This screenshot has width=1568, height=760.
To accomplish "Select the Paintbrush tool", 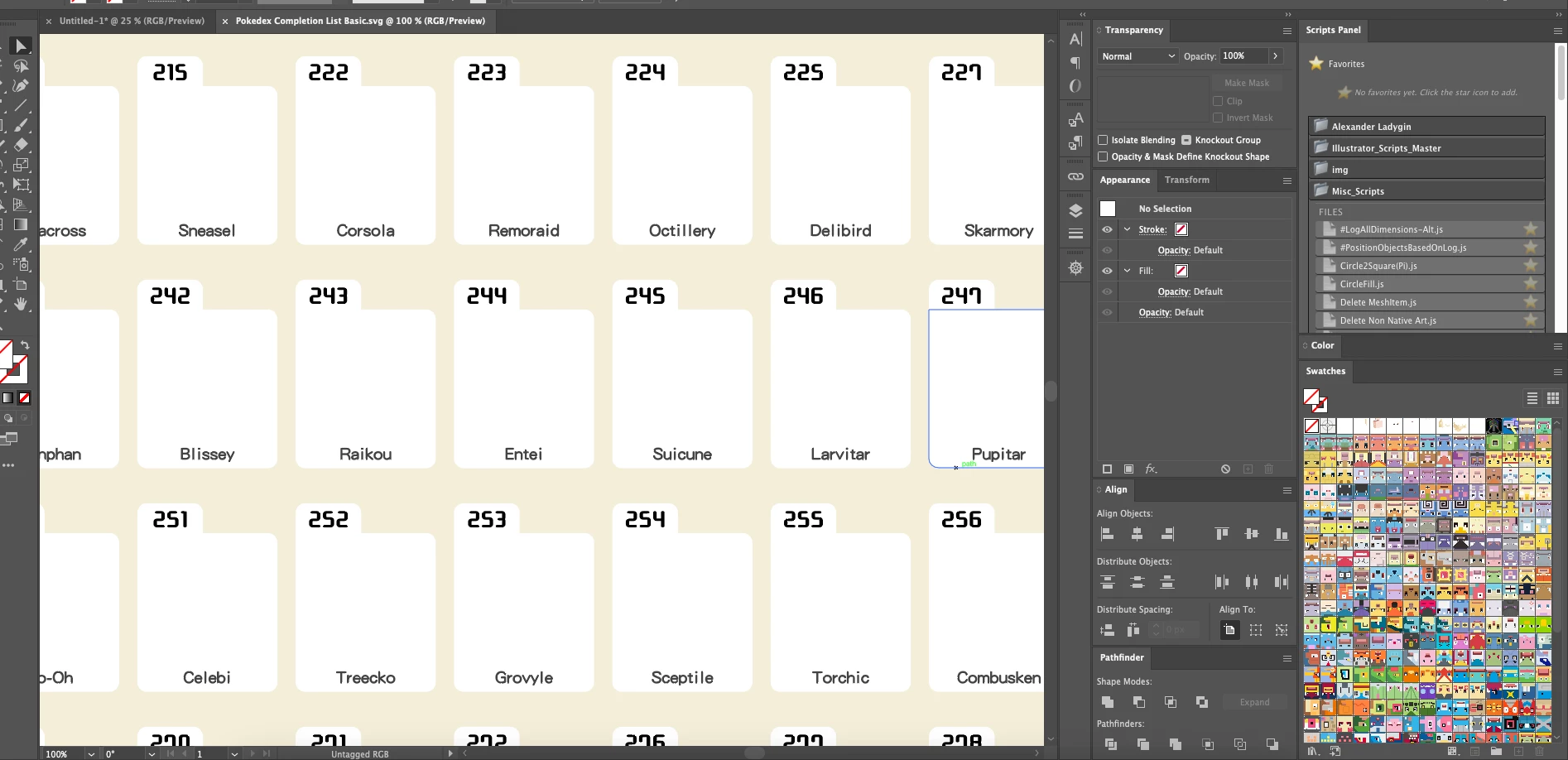I will point(21,125).
